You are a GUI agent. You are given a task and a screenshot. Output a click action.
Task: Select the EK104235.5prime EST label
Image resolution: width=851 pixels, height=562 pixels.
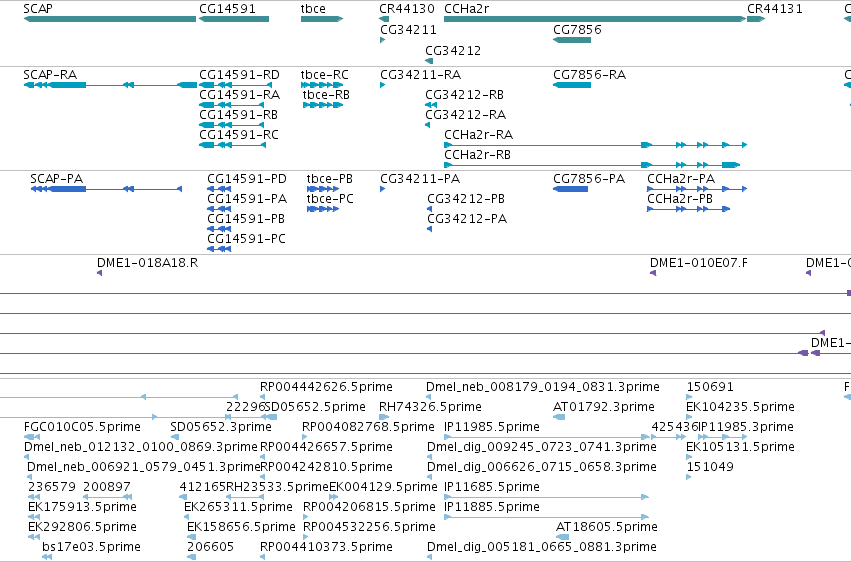pos(740,407)
